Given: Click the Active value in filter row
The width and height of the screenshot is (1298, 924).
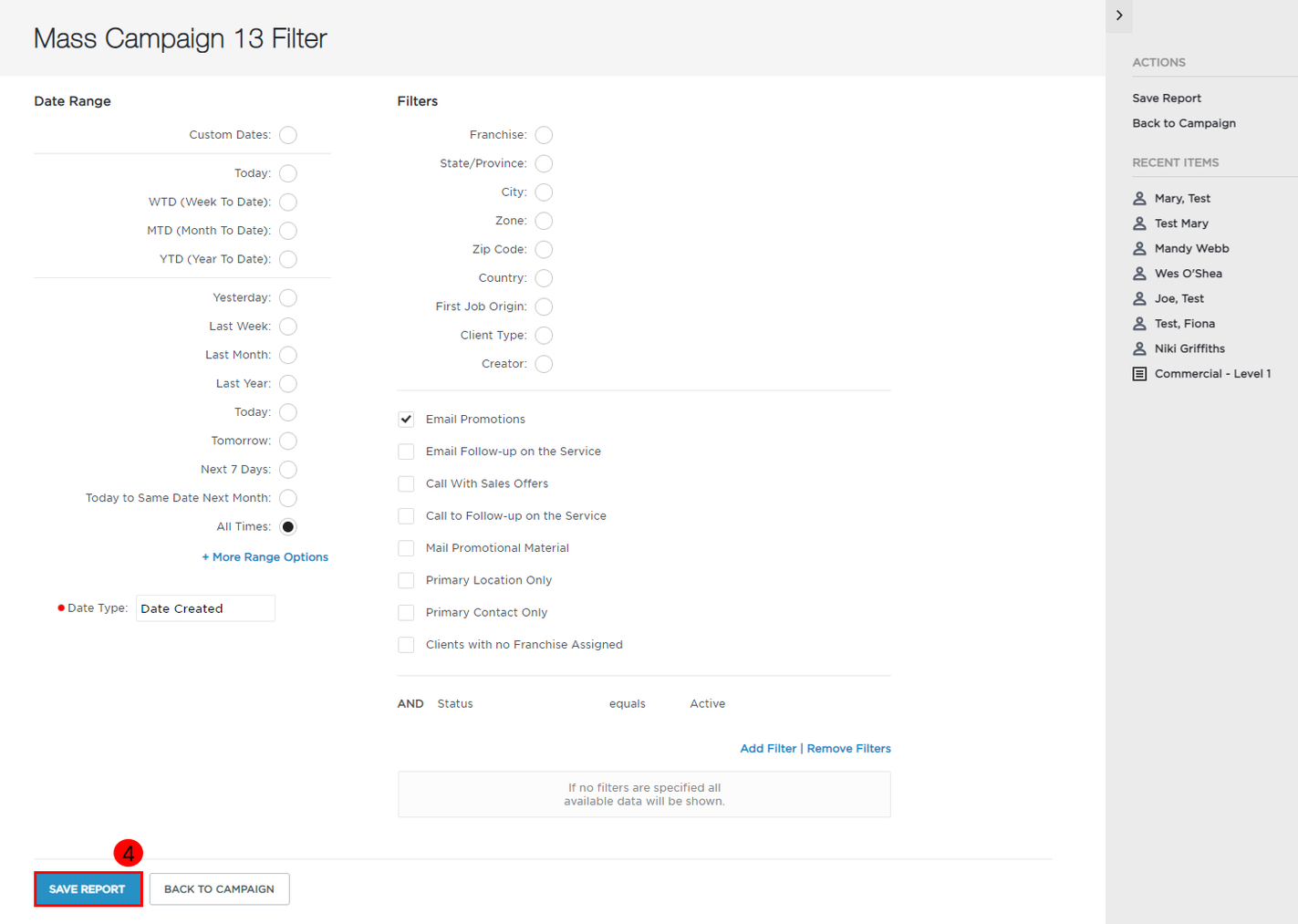Looking at the screenshot, I should click(x=708, y=704).
